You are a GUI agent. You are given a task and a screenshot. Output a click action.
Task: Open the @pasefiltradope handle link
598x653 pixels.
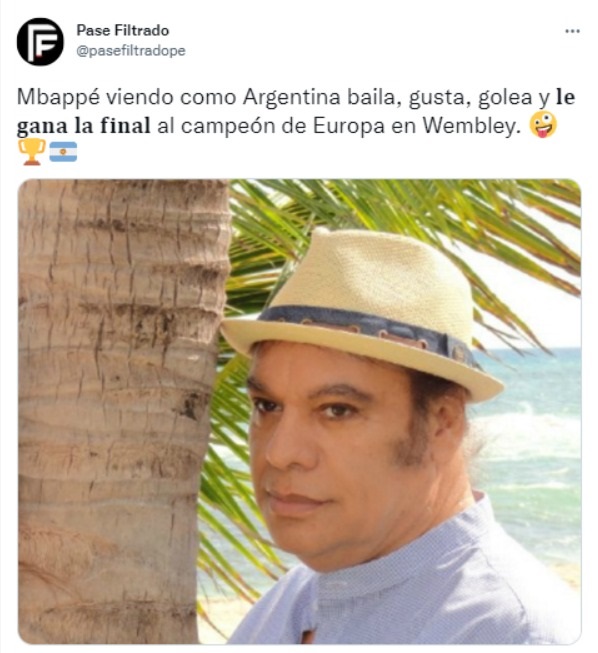pos(131,51)
